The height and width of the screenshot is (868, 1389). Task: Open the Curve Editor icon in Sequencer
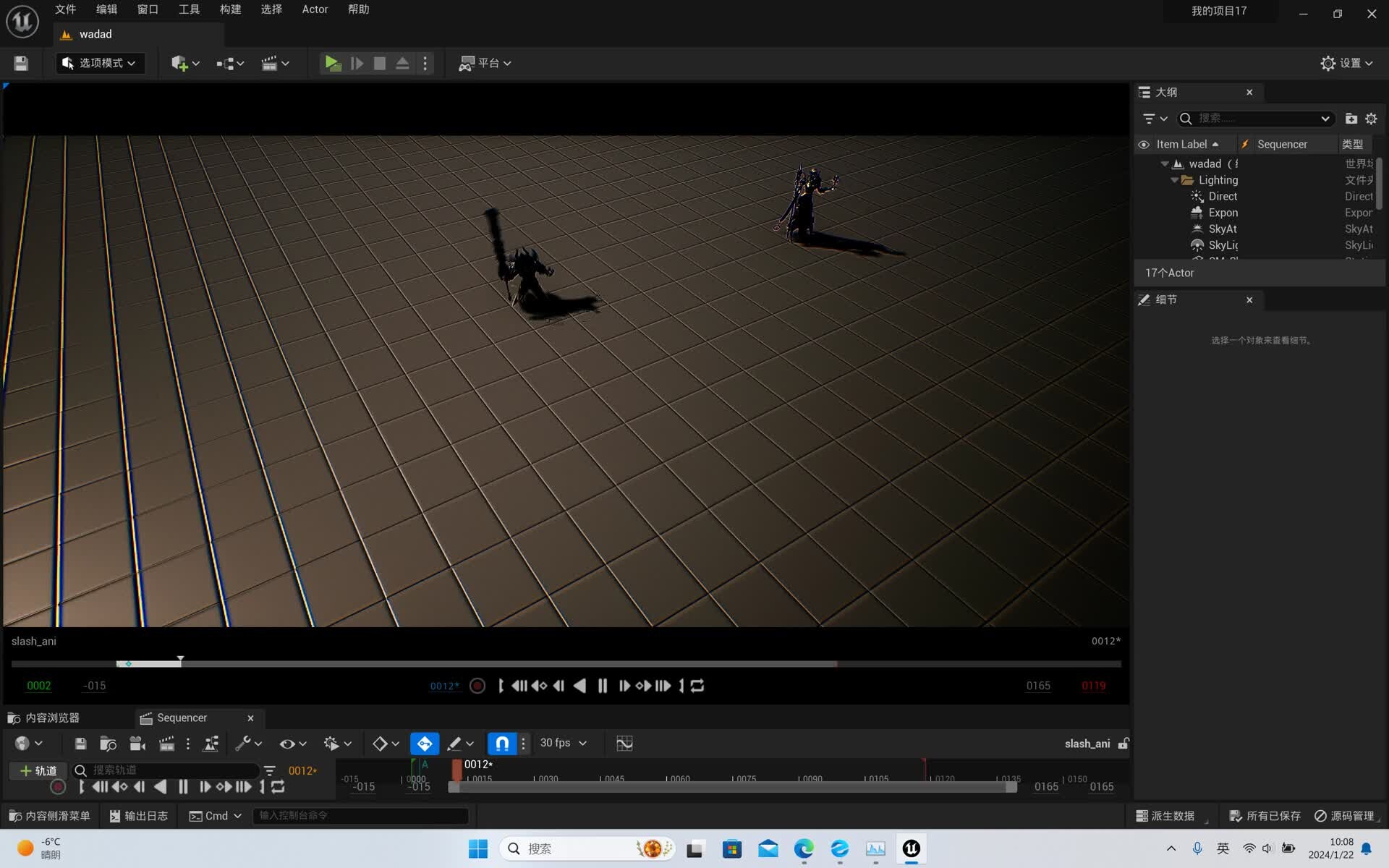pos(624,743)
